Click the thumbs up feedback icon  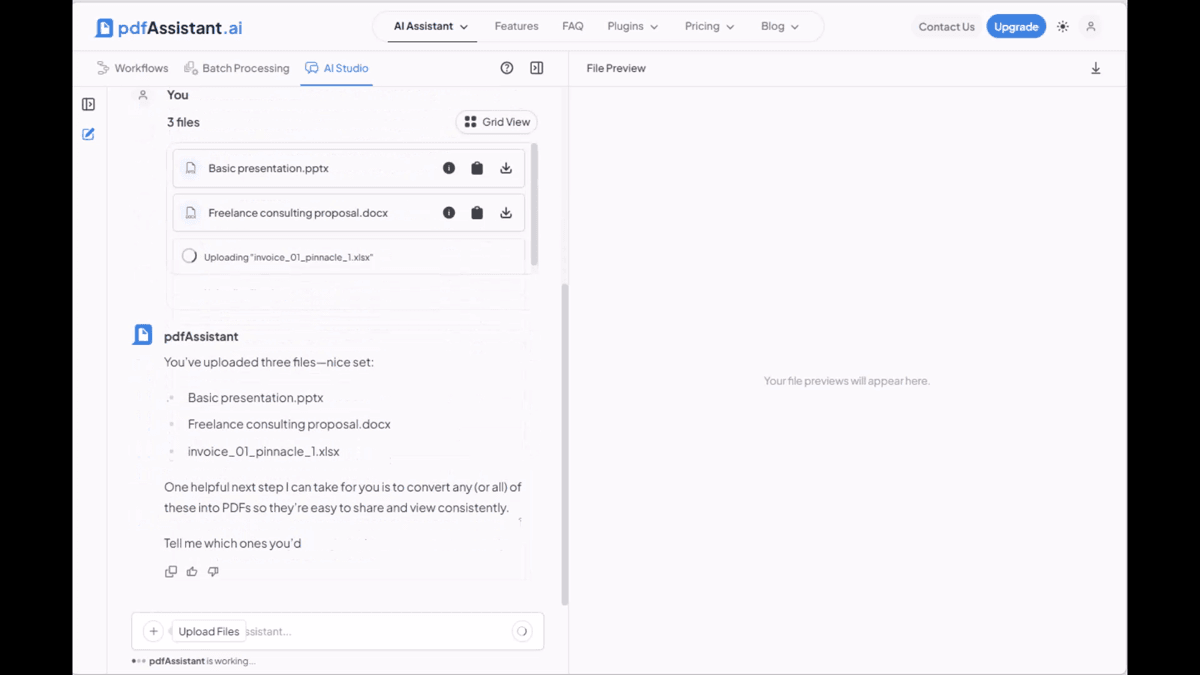coord(192,572)
